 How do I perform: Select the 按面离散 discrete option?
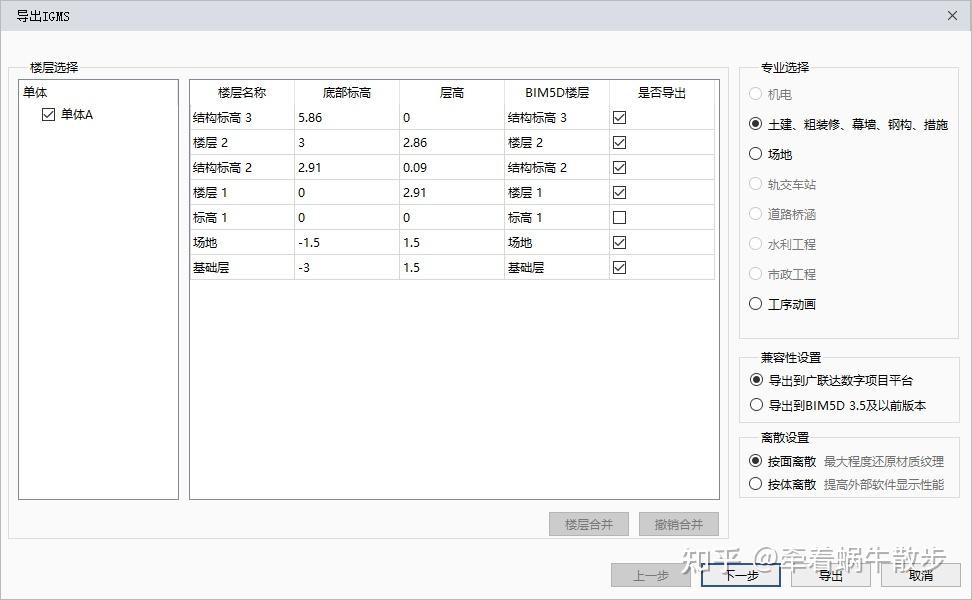point(755,462)
